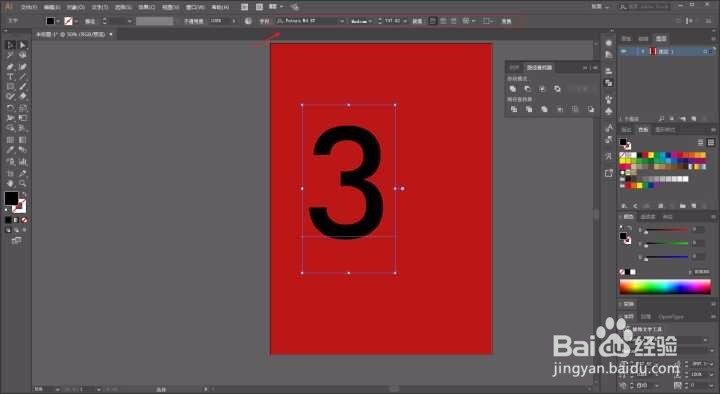Open the font family dropdown
The width and height of the screenshot is (720, 394).
pos(342,21)
